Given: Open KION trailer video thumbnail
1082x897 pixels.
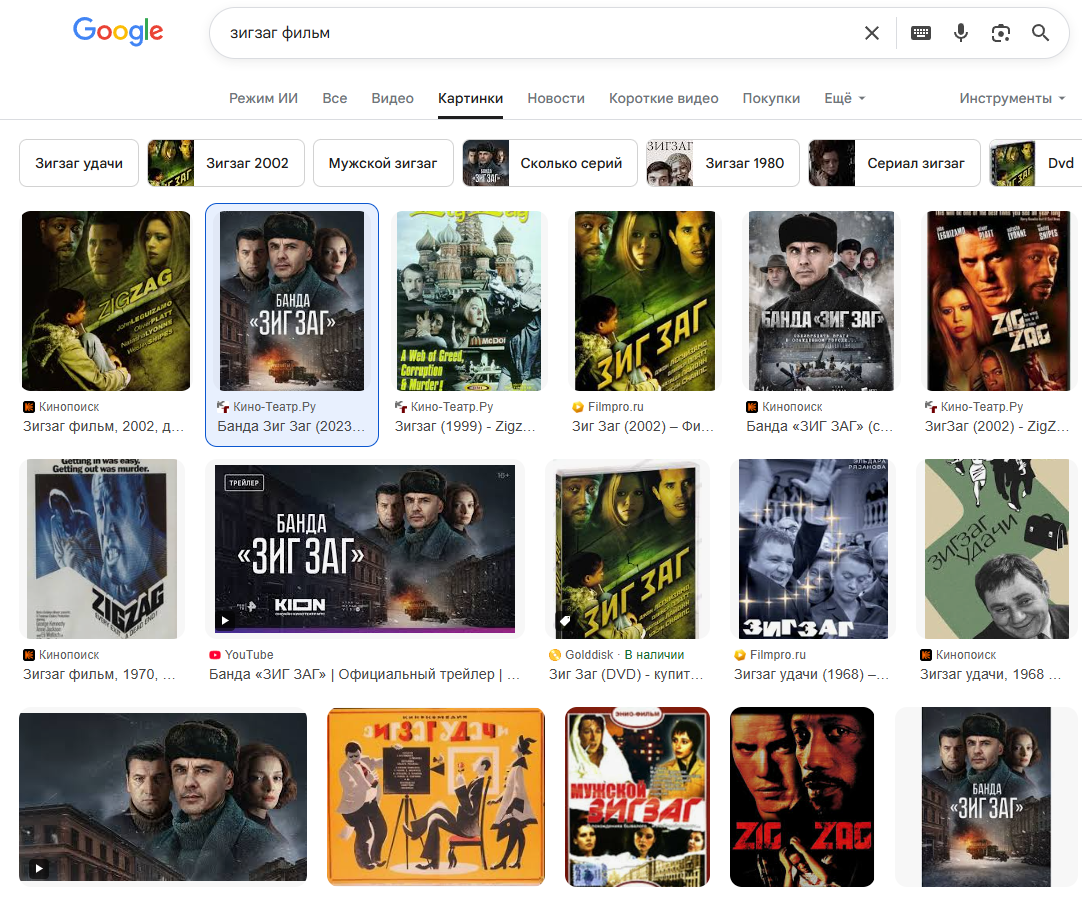Looking at the screenshot, I should pyautogui.click(x=365, y=549).
